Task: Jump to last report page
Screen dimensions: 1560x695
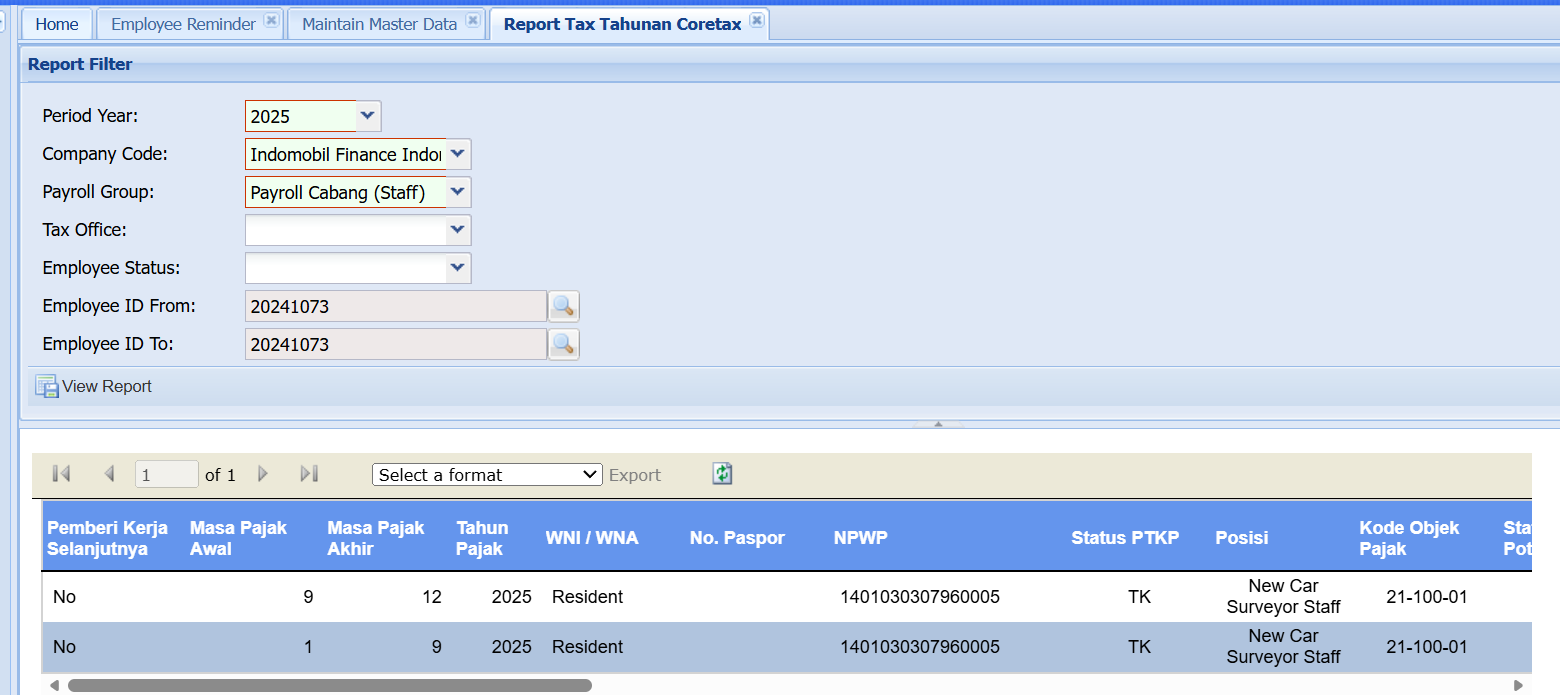Action: point(309,474)
